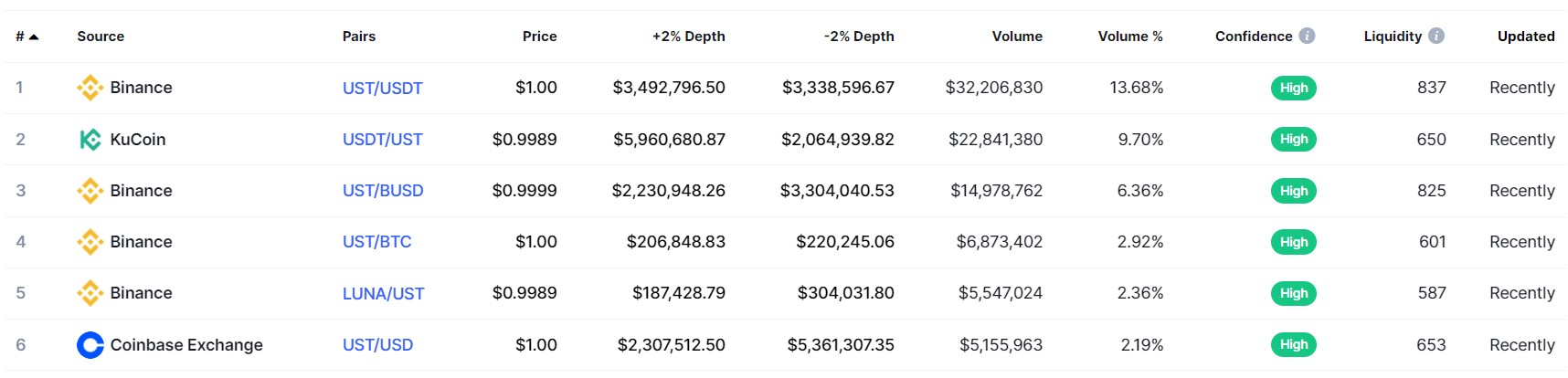This screenshot has height=378, width=1568.
Task: Sort table by Volume column header
Action: 1017,37
